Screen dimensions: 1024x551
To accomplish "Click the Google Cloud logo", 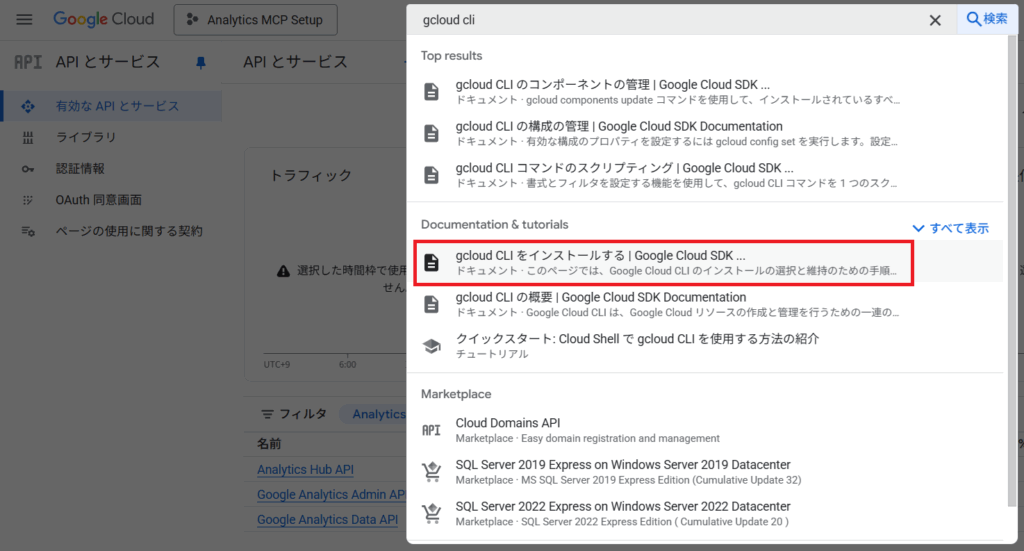I will [104, 20].
